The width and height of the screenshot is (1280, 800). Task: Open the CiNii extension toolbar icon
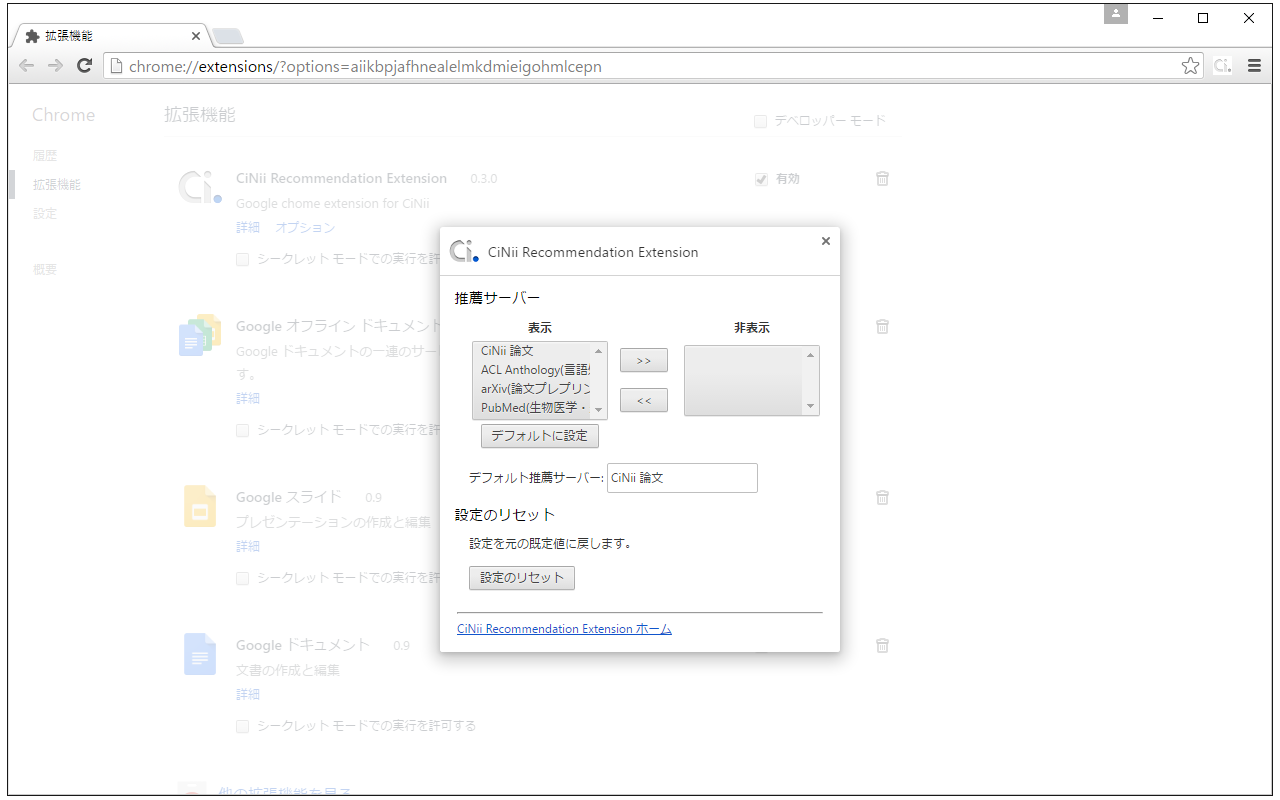(x=1222, y=66)
